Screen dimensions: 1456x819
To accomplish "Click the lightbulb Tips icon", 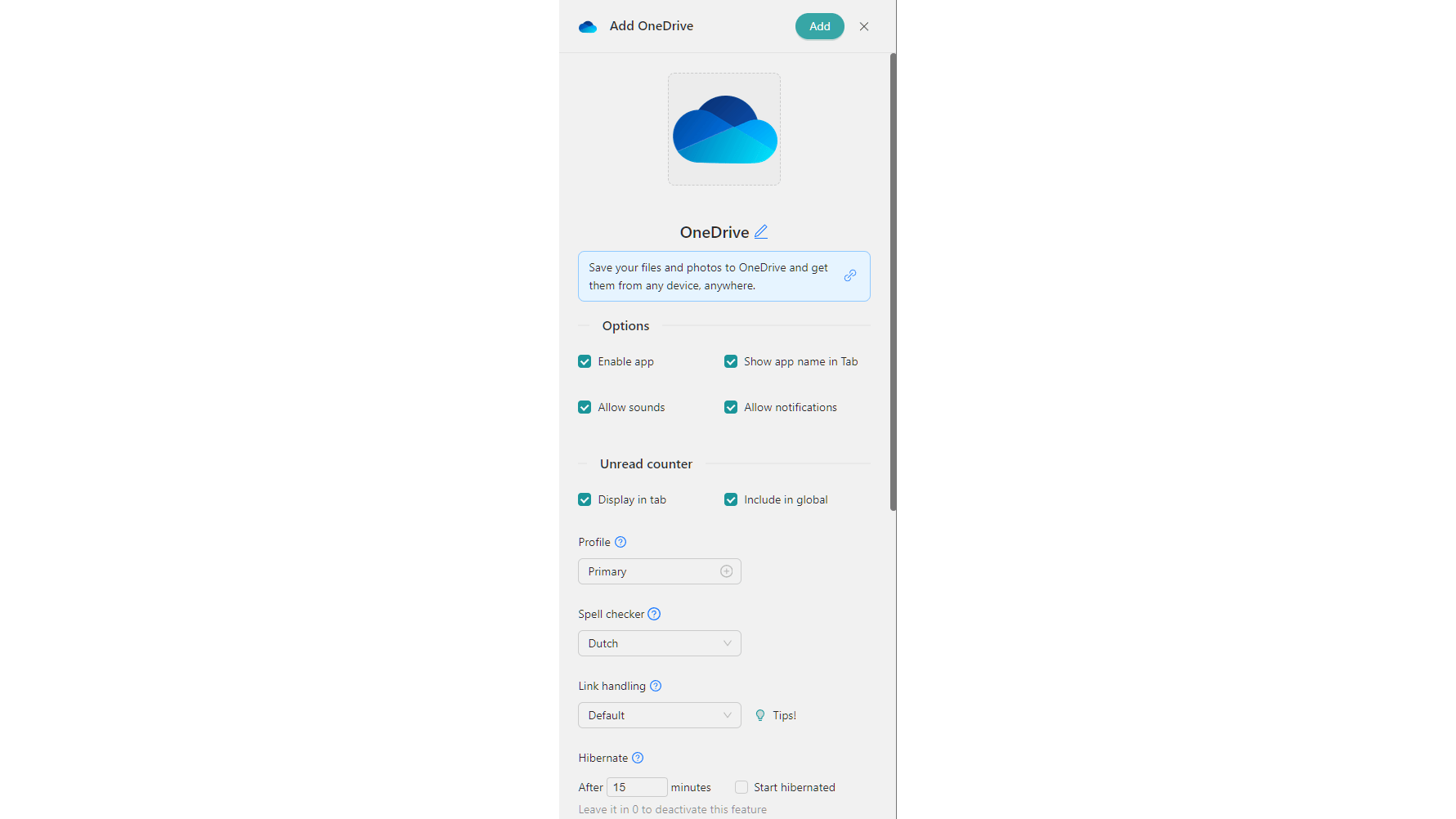I will (760, 715).
